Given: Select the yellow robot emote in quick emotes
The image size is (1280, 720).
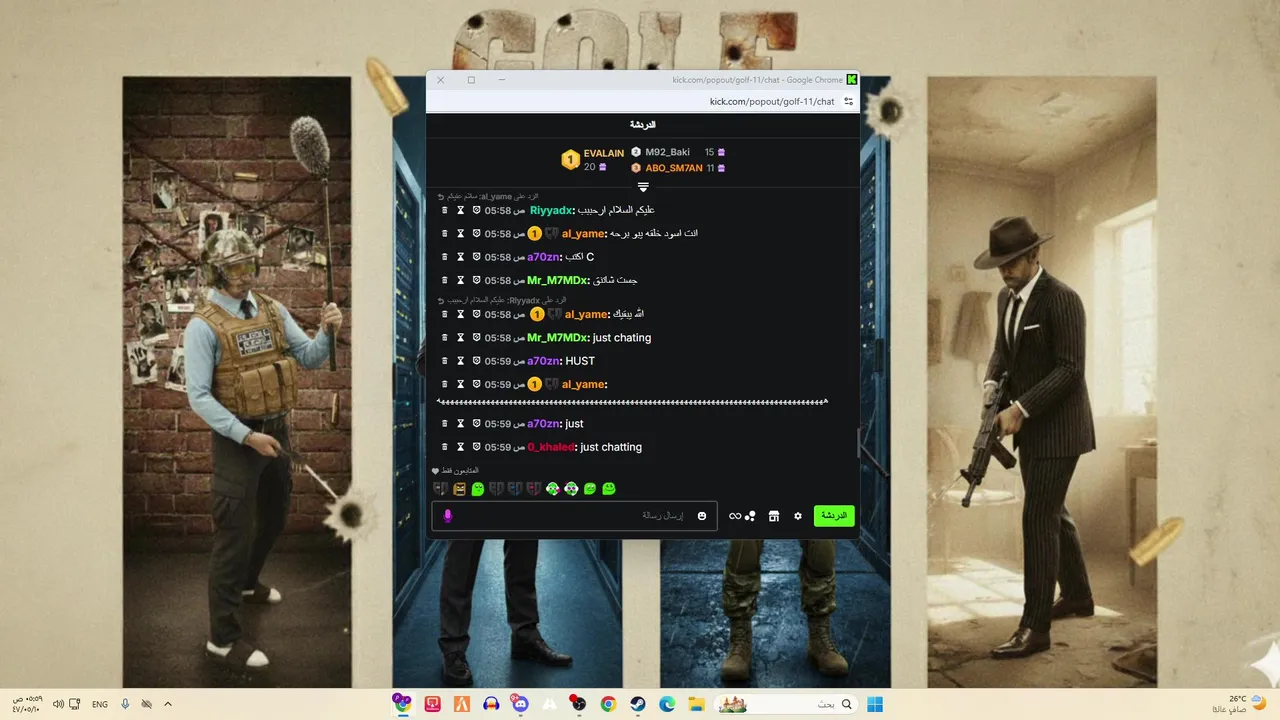Looking at the screenshot, I should click(459, 489).
